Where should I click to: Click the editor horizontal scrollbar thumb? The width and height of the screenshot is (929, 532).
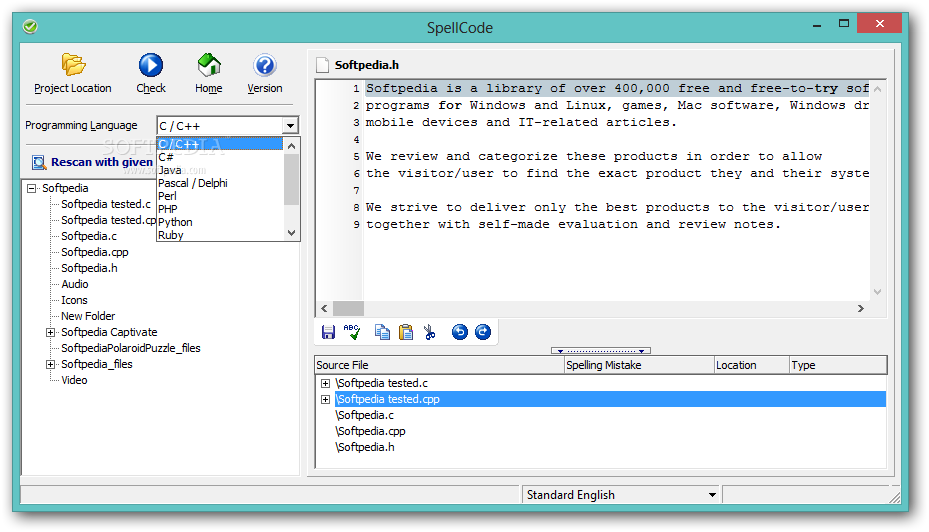pyautogui.click(x=348, y=309)
